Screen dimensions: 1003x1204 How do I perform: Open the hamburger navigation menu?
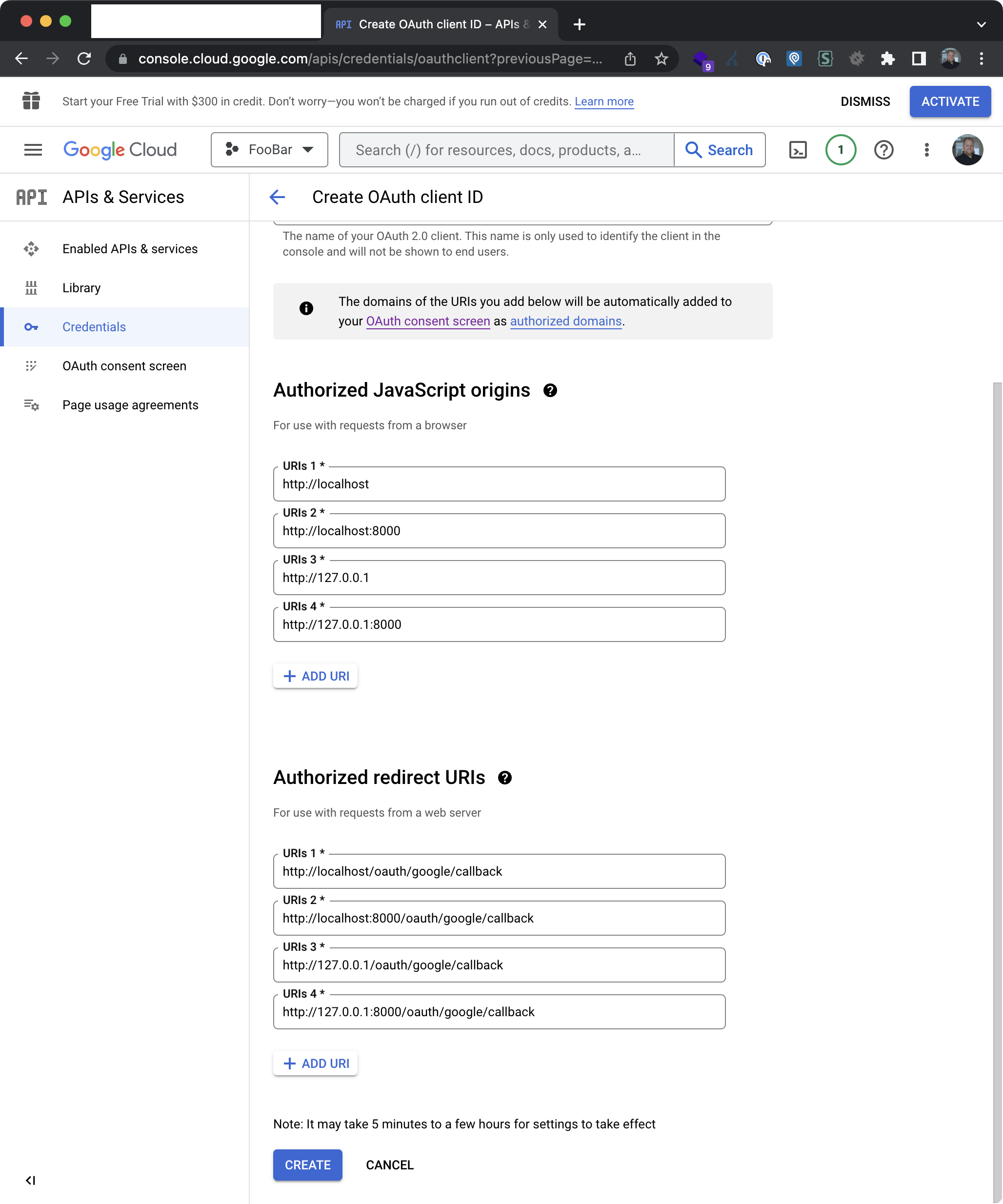pyautogui.click(x=33, y=150)
